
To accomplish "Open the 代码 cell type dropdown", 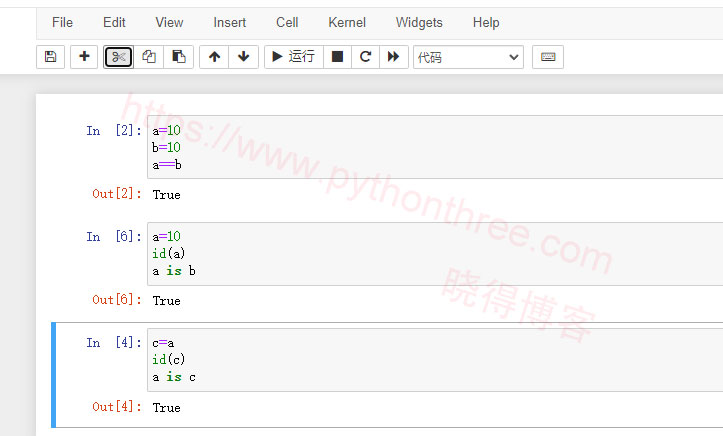I will click(x=468, y=57).
